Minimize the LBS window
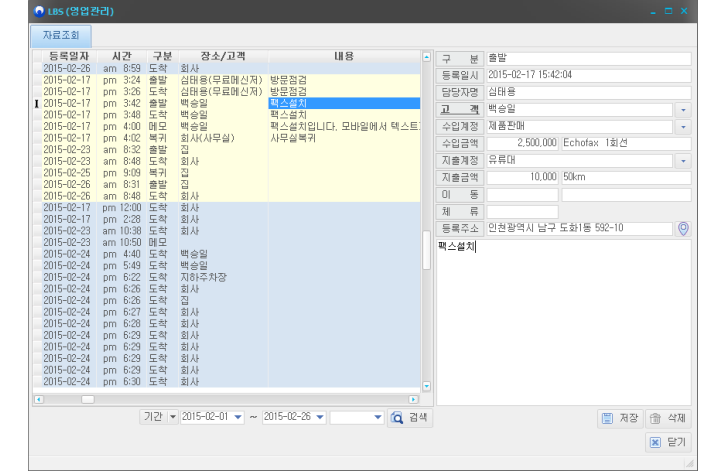The width and height of the screenshot is (727, 471). pos(653,12)
